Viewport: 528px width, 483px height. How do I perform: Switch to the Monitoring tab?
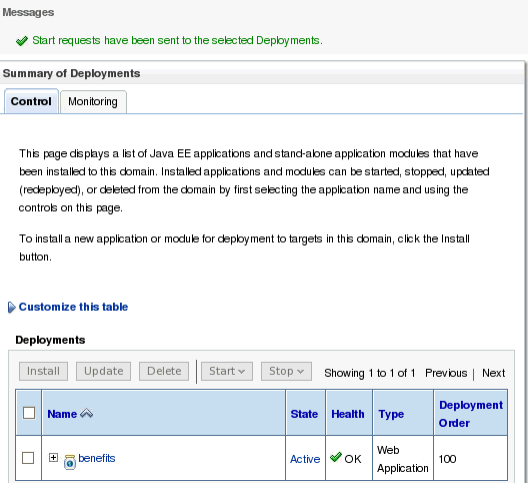coord(93,101)
